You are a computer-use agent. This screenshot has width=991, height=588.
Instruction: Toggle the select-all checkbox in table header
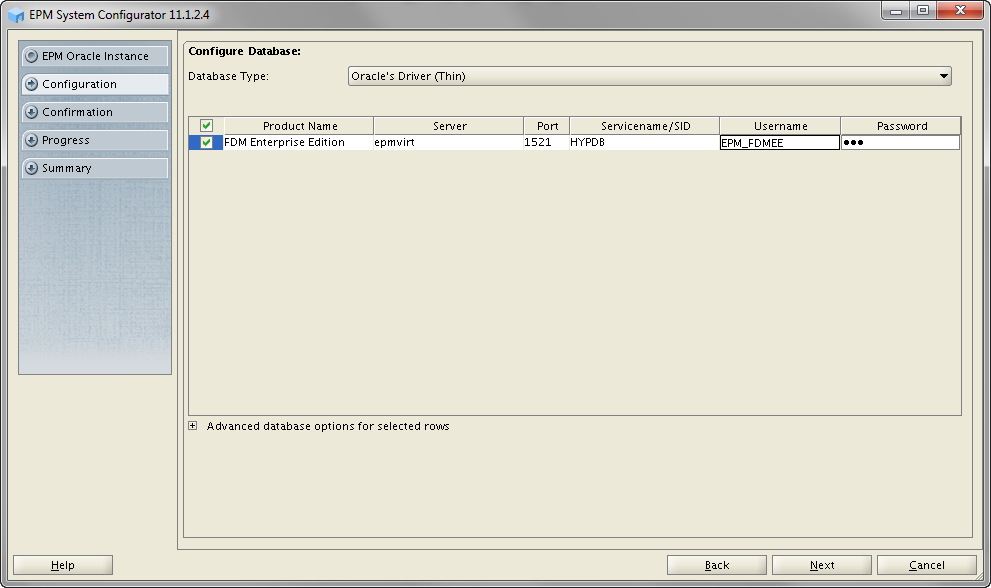206,125
